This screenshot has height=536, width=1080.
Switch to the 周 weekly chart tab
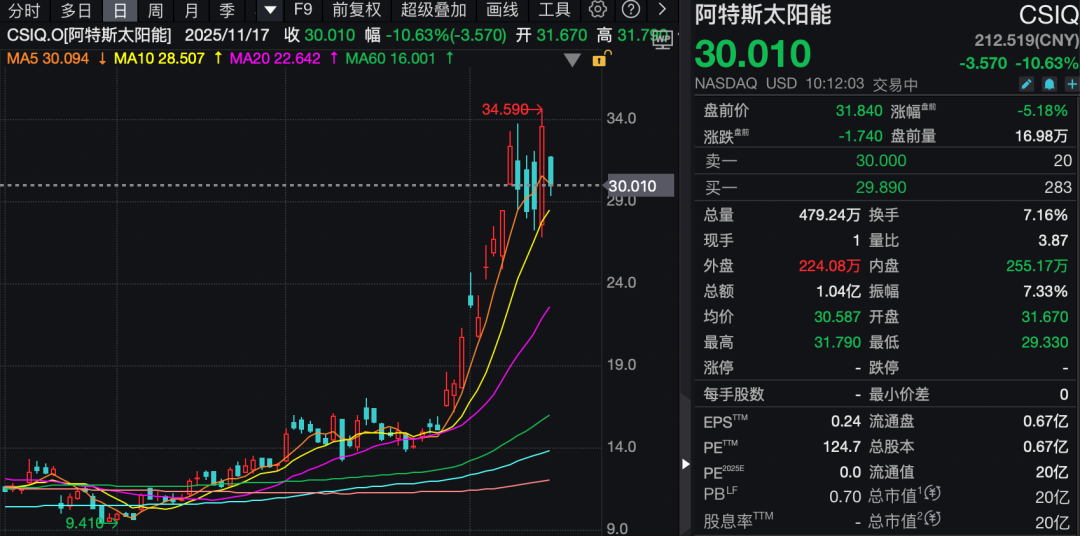[x=155, y=10]
